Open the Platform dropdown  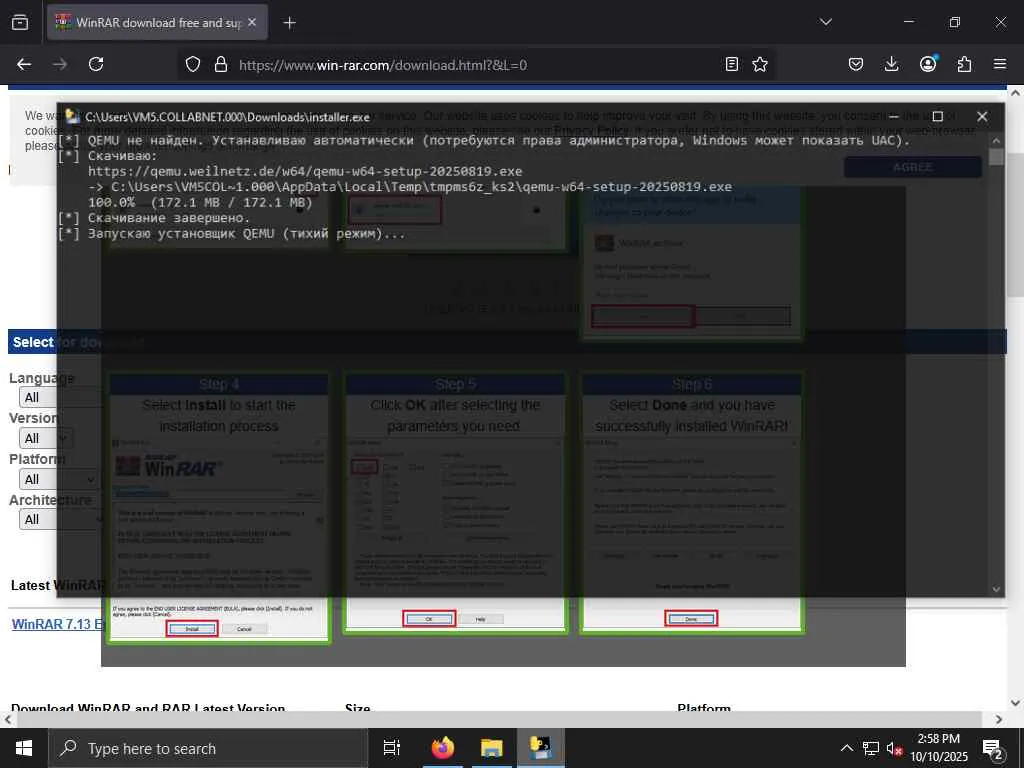coord(59,479)
